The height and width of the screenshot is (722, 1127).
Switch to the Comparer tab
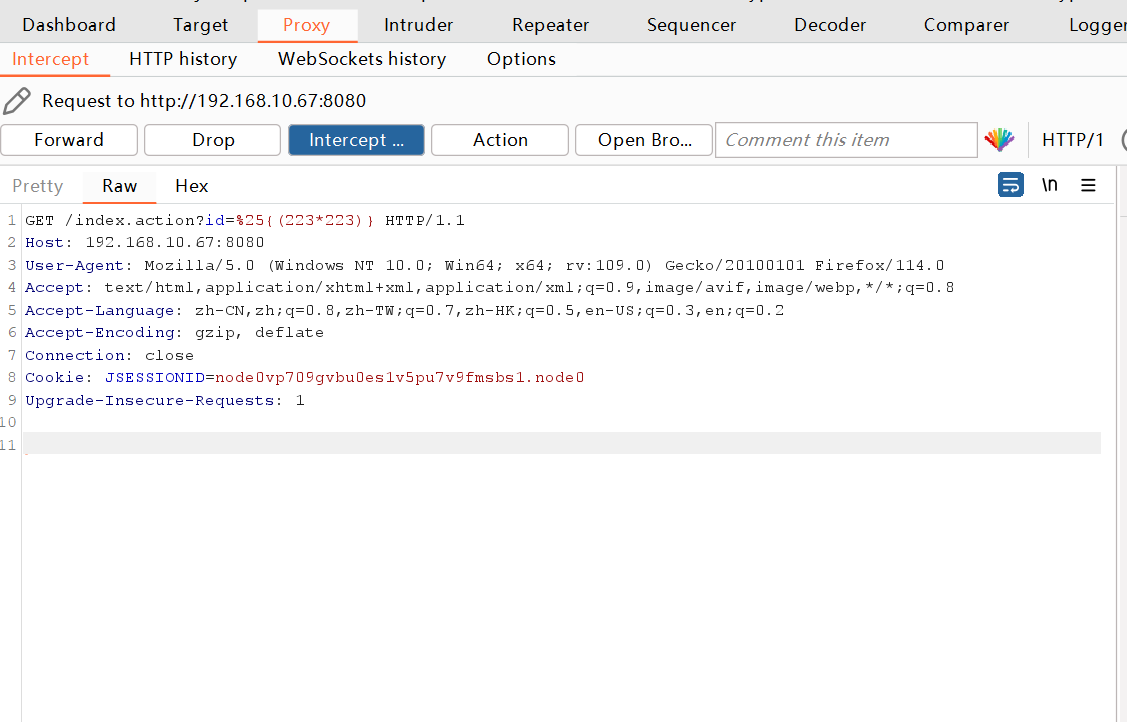click(x=966, y=25)
